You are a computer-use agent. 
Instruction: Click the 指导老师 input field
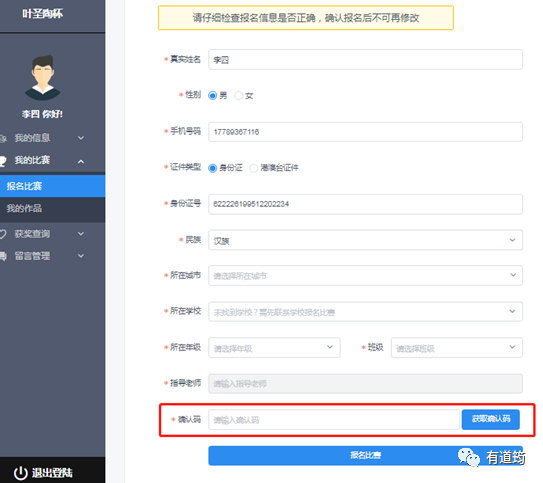tap(365, 384)
